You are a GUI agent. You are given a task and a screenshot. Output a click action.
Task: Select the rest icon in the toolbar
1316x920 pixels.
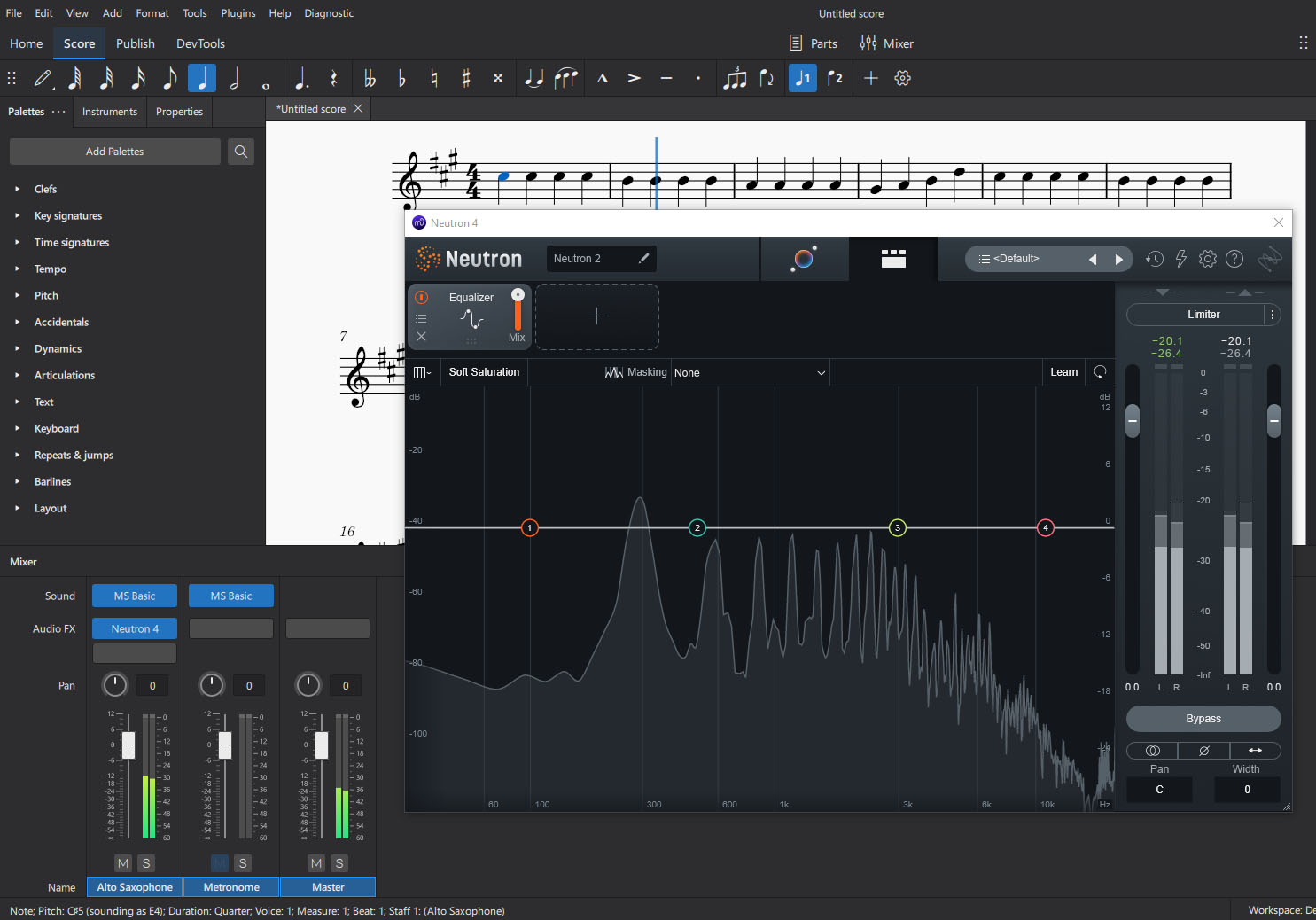tap(334, 78)
